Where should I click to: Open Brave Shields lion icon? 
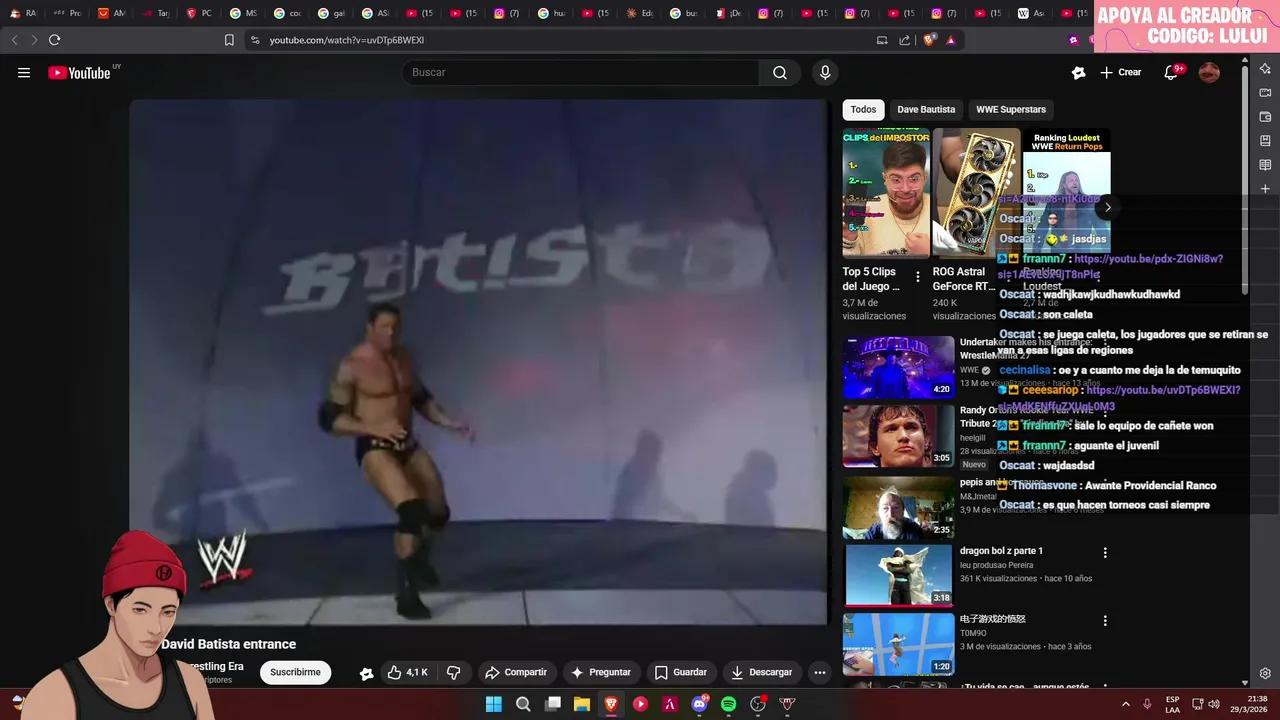tap(929, 40)
